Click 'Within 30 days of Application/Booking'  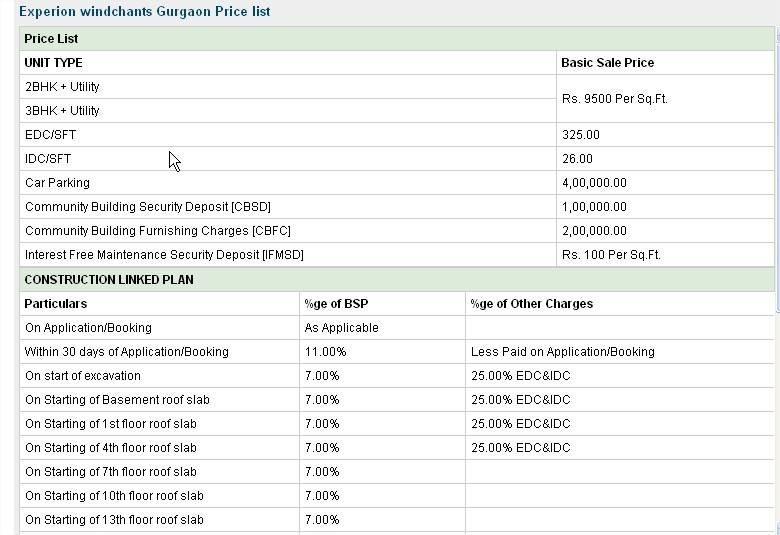click(x=127, y=351)
